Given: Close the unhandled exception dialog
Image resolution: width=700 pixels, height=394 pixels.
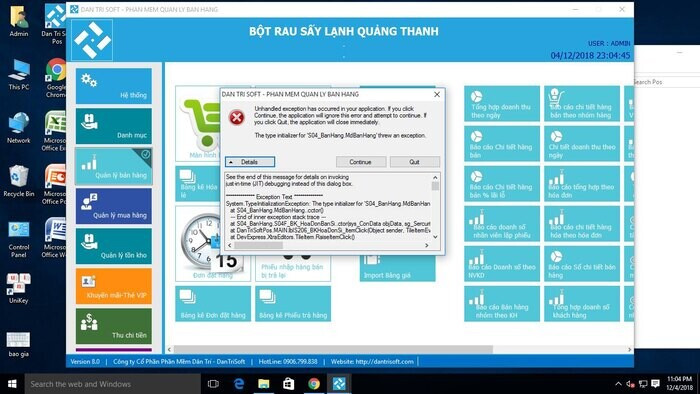Looking at the screenshot, I should (x=437, y=95).
